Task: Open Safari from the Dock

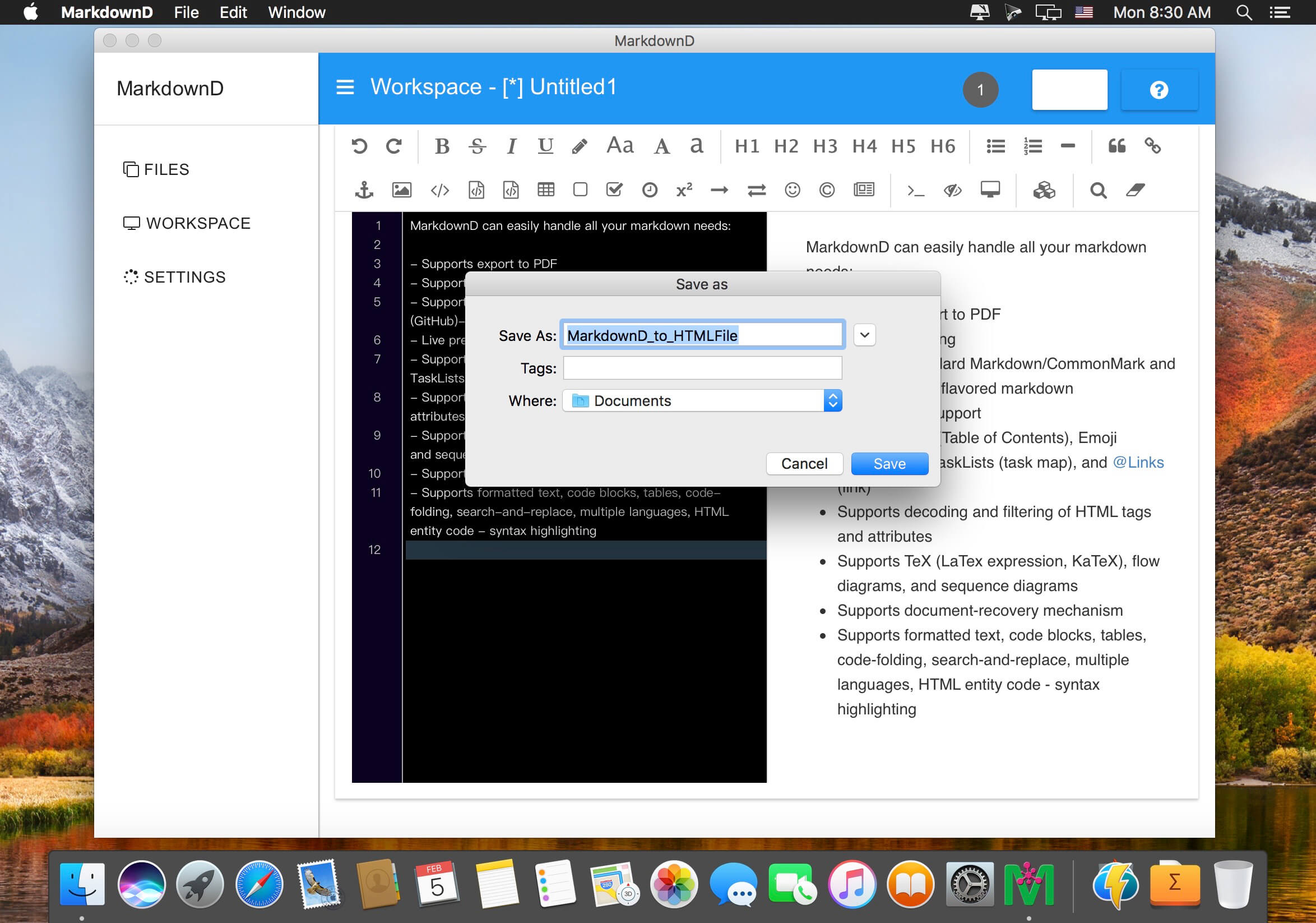Action: pos(259,884)
